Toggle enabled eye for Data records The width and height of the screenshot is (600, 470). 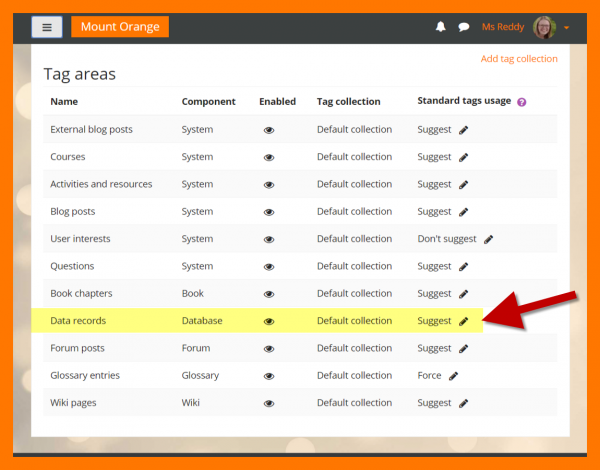click(269, 321)
